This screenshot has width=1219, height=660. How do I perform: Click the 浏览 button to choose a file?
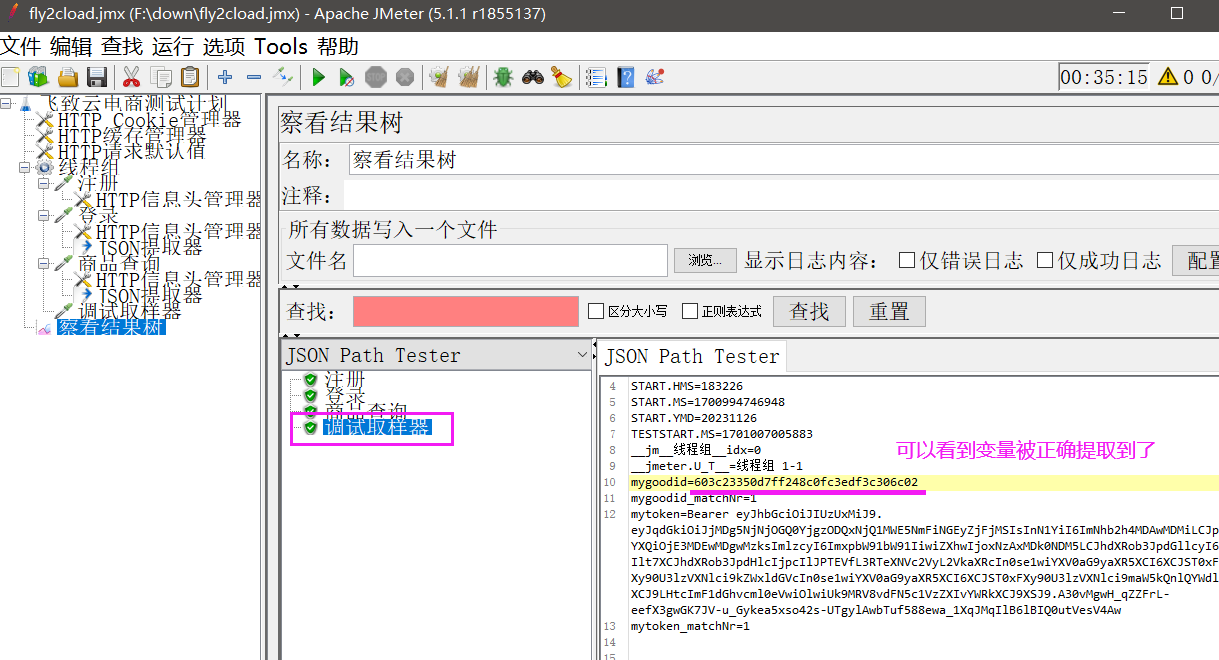[x=704, y=260]
